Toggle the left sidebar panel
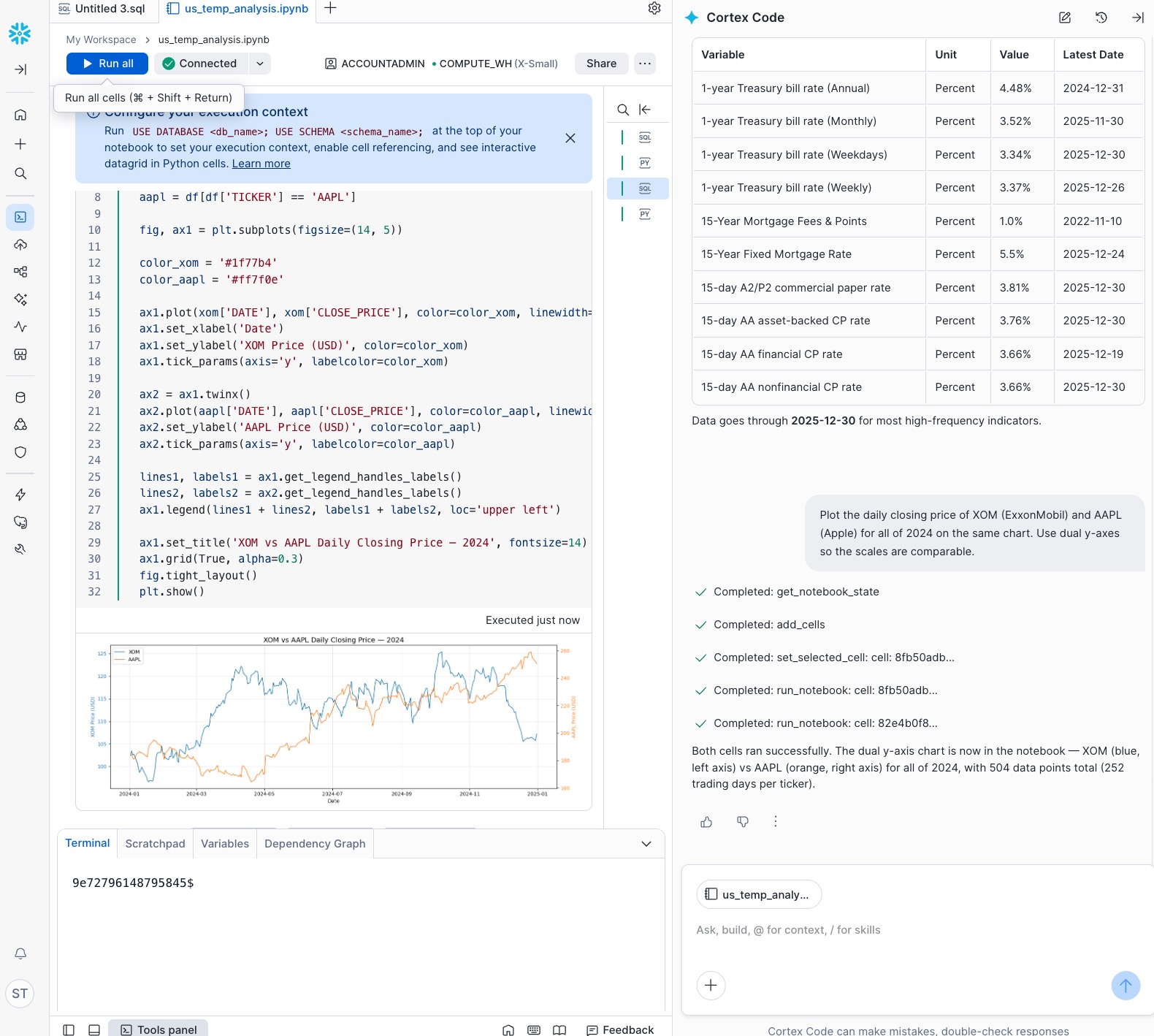 [x=69, y=1029]
